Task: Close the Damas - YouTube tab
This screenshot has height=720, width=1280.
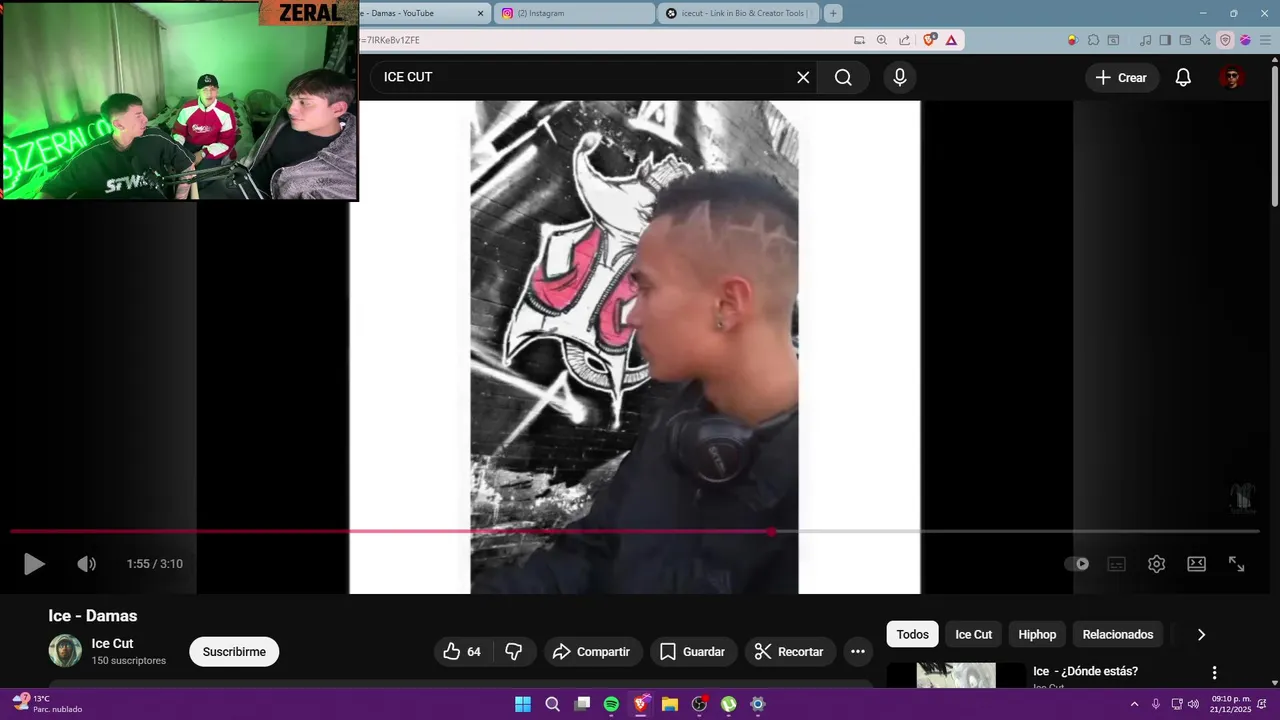Action: (480, 13)
